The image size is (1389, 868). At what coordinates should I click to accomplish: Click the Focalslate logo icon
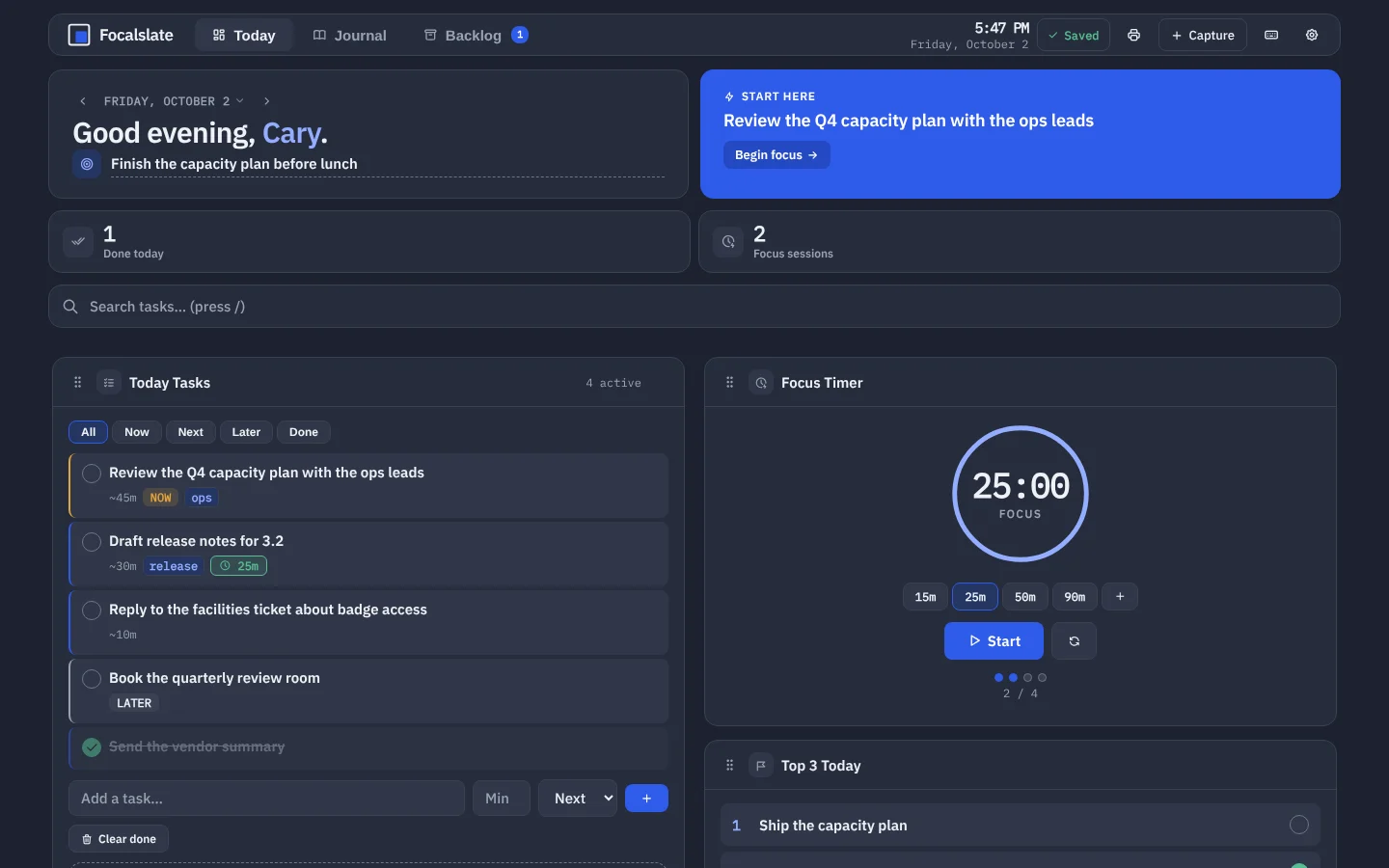click(x=79, y=35)
